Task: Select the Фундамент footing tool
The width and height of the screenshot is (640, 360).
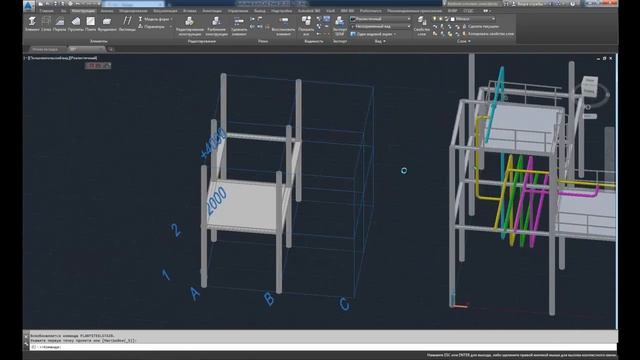Action: (107, 24)
